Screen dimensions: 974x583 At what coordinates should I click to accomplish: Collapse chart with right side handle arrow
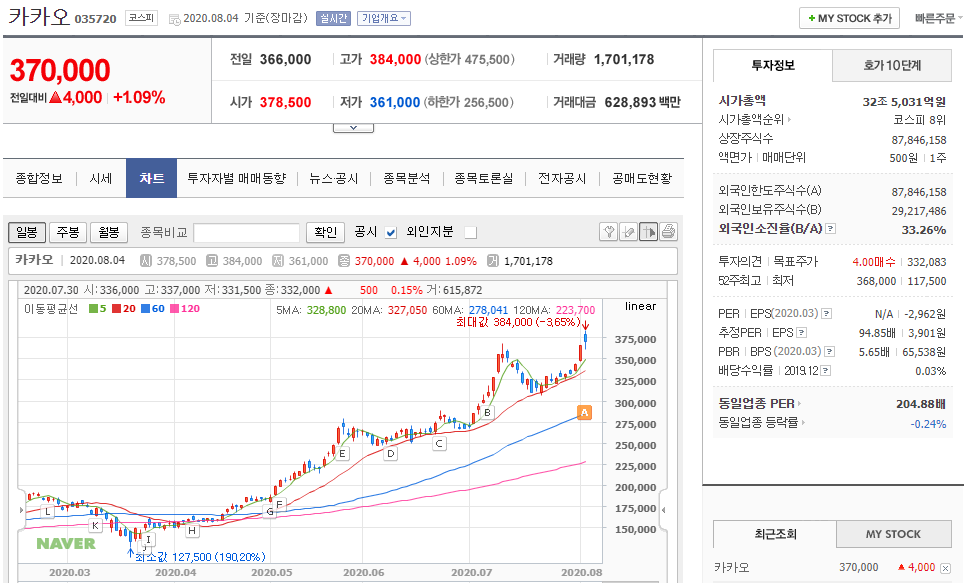663,510
